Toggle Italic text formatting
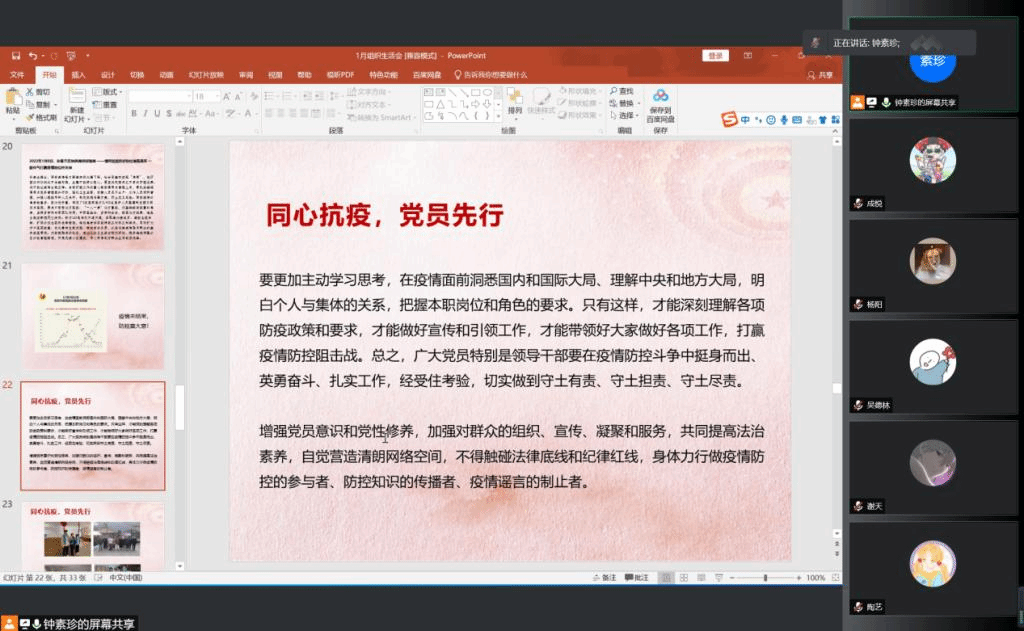The width and height of the screenshot is (1024, 631). tap(145, 116)
